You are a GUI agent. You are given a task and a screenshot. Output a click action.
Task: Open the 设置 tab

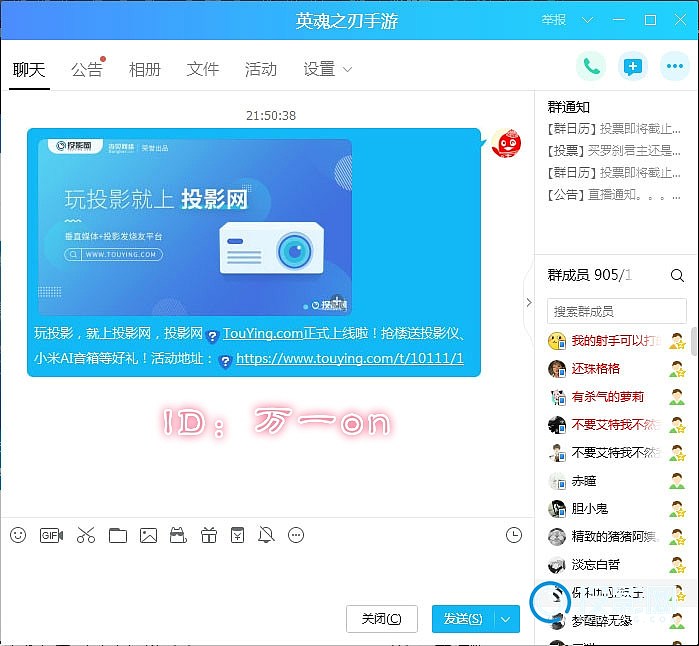(x=319, y=70)
